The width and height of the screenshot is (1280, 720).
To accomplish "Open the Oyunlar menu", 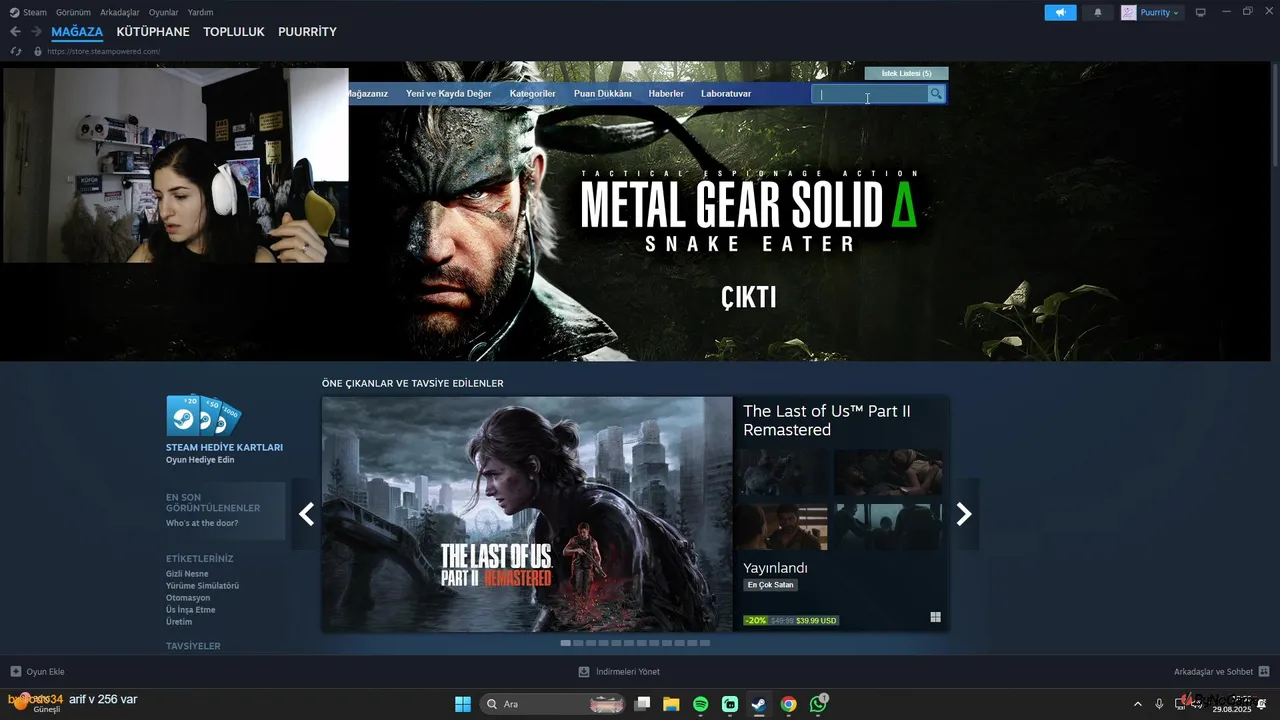I will 163,12.
